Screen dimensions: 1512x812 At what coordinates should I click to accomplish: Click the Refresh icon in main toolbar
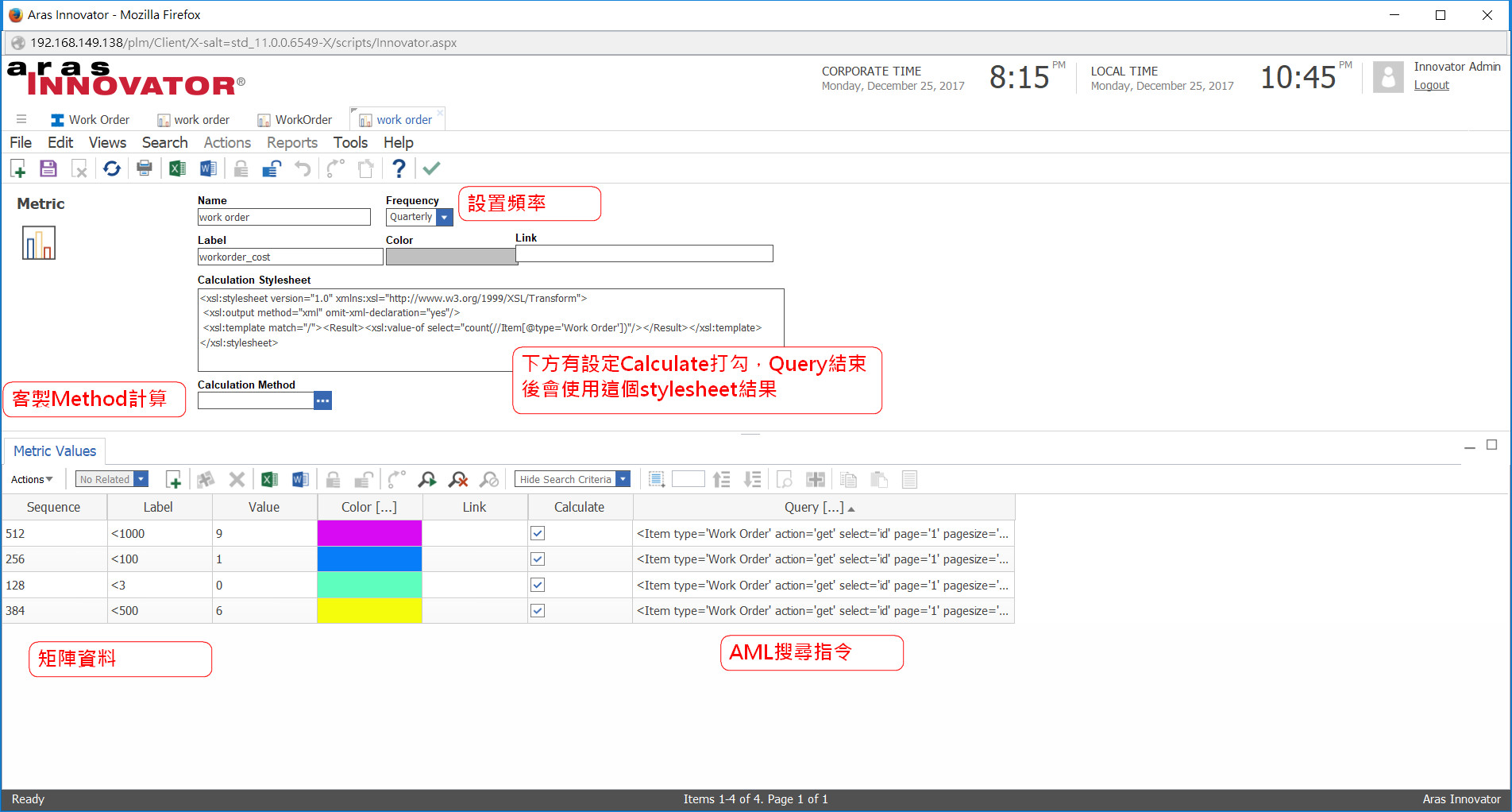(x=112, y=168)
